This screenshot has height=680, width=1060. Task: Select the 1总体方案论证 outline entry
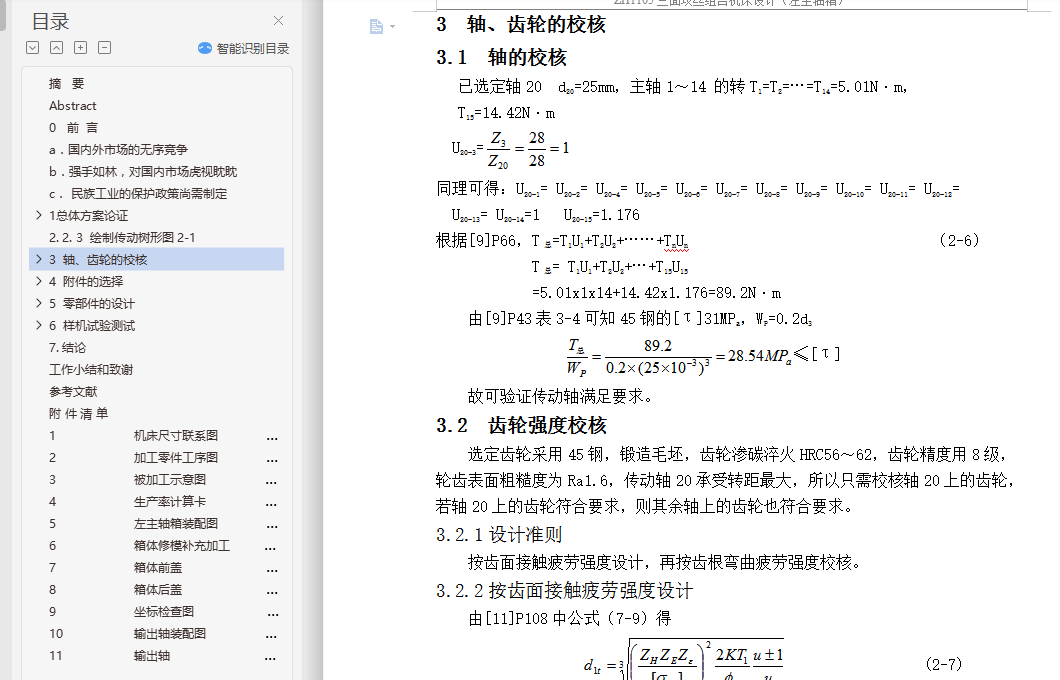click(88, 215)
